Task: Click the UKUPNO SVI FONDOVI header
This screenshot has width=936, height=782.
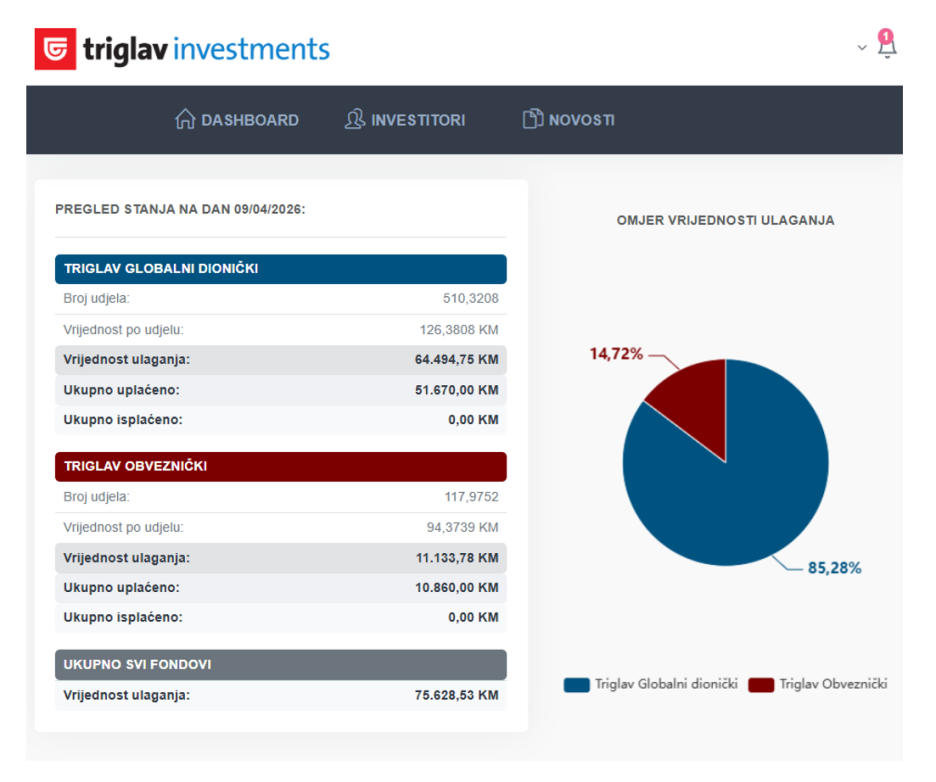Action: point(281,664)
